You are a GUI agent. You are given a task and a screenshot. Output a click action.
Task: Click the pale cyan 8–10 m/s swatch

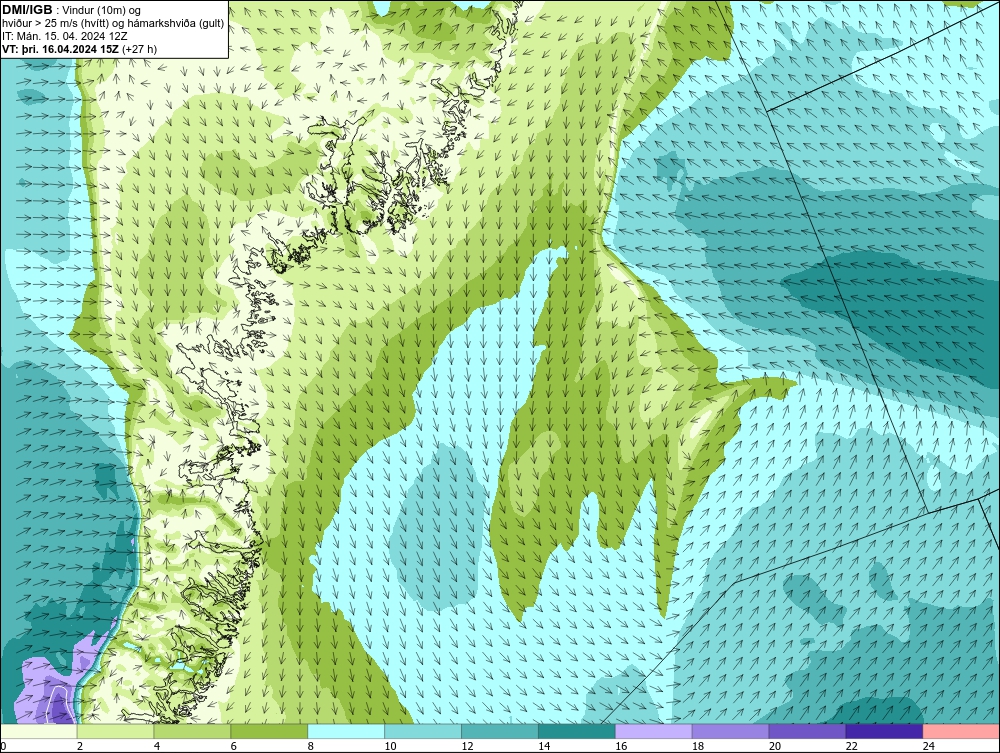346,731
